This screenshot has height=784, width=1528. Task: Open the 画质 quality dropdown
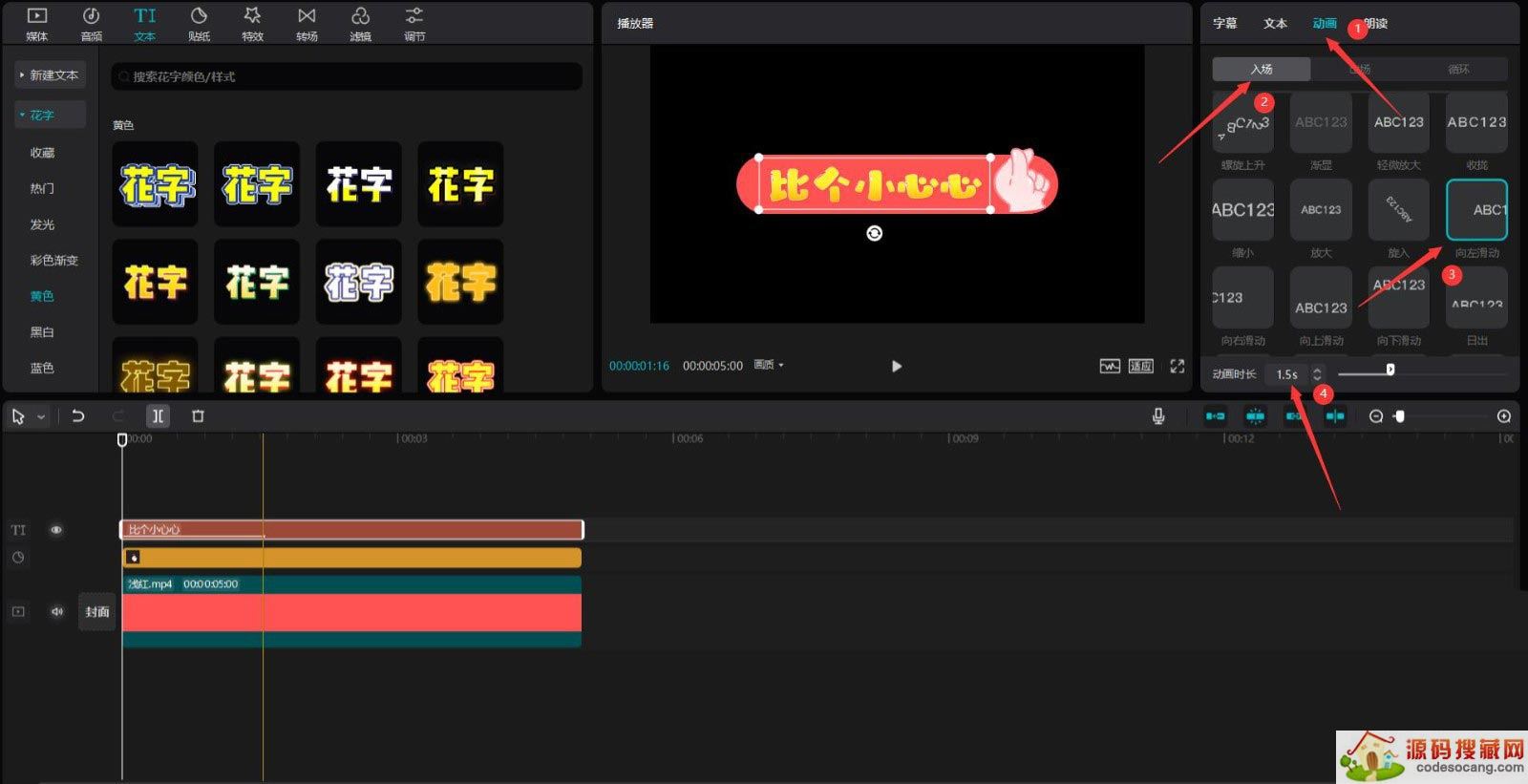[x=768, y=366]
